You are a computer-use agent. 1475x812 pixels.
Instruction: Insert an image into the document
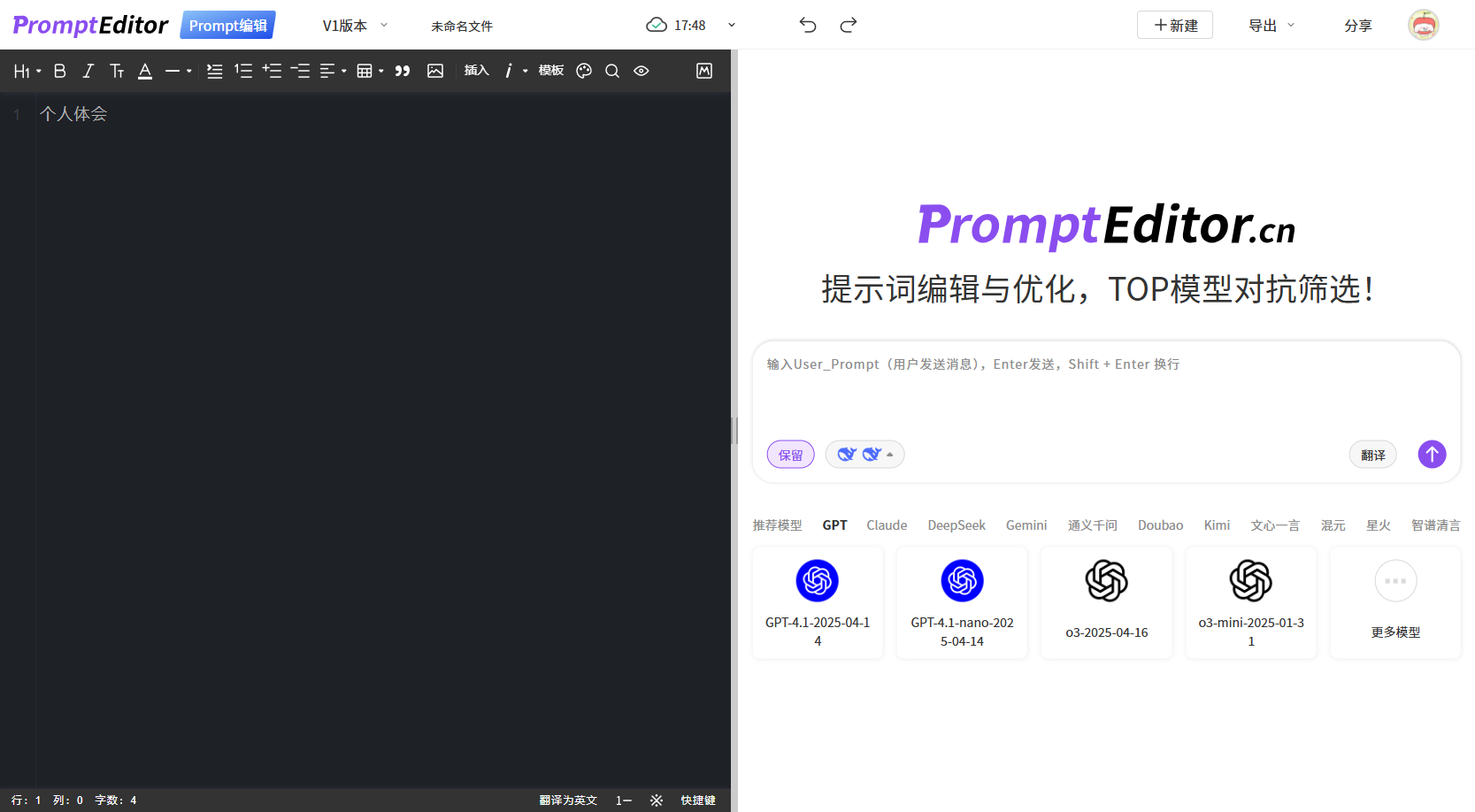(x=434, y=71)
